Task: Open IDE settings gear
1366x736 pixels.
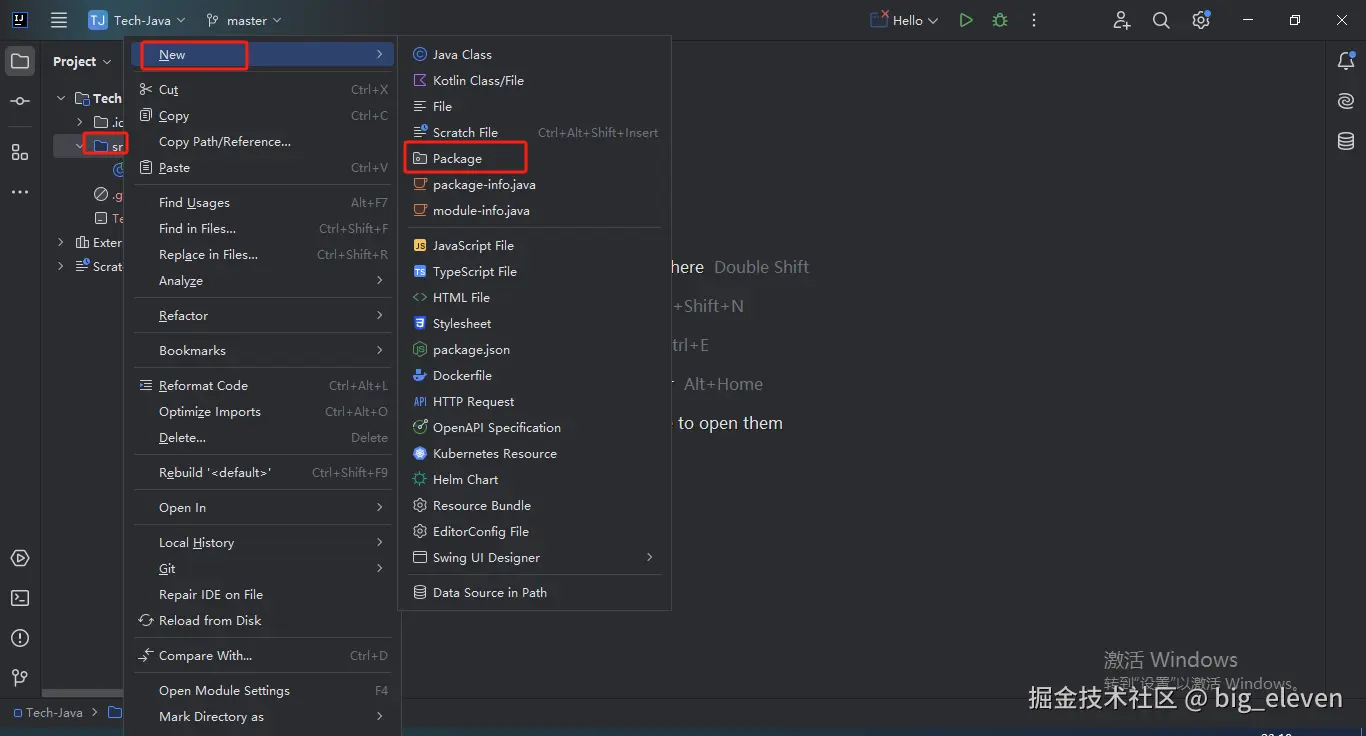Action: click(1201, 20)
